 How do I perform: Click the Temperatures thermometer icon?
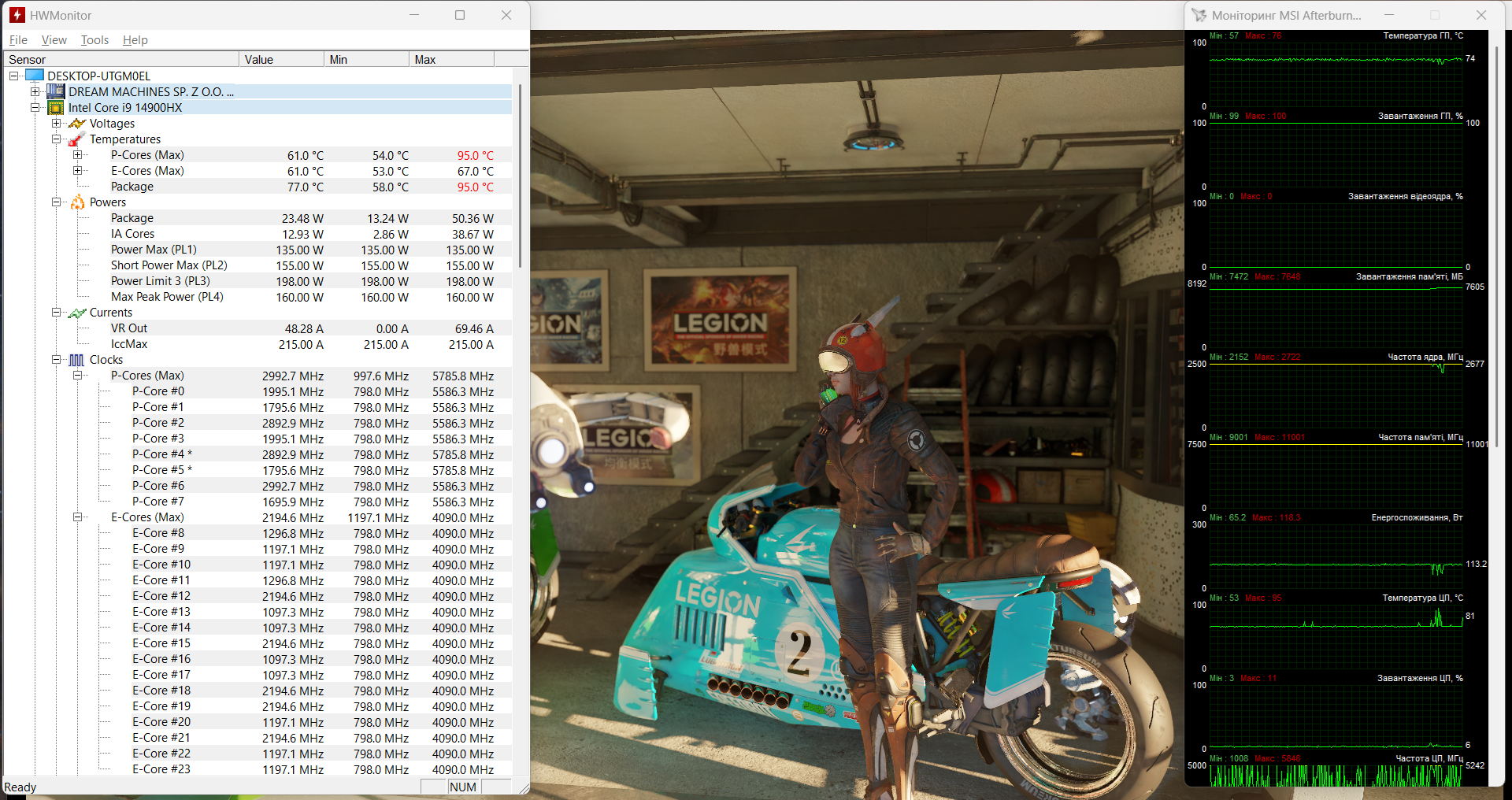pos(77,139)
